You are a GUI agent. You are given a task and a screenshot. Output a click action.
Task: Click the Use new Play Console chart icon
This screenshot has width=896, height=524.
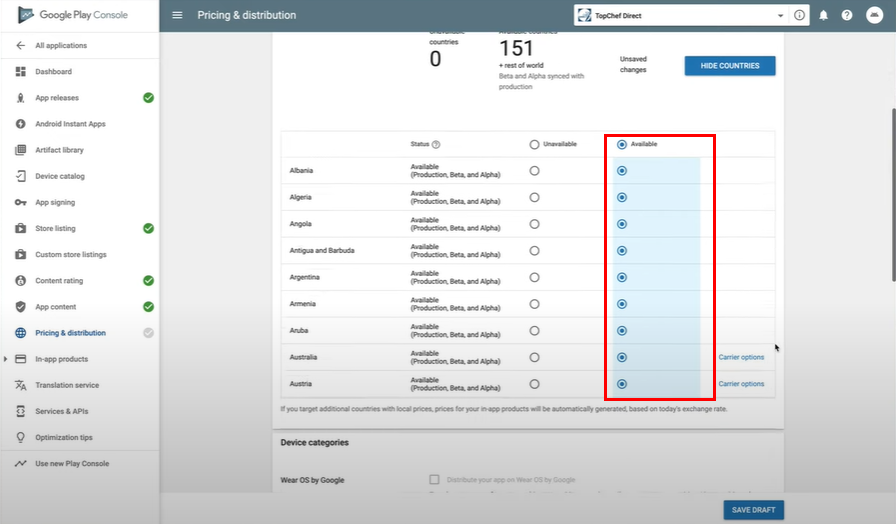point(21,463)
